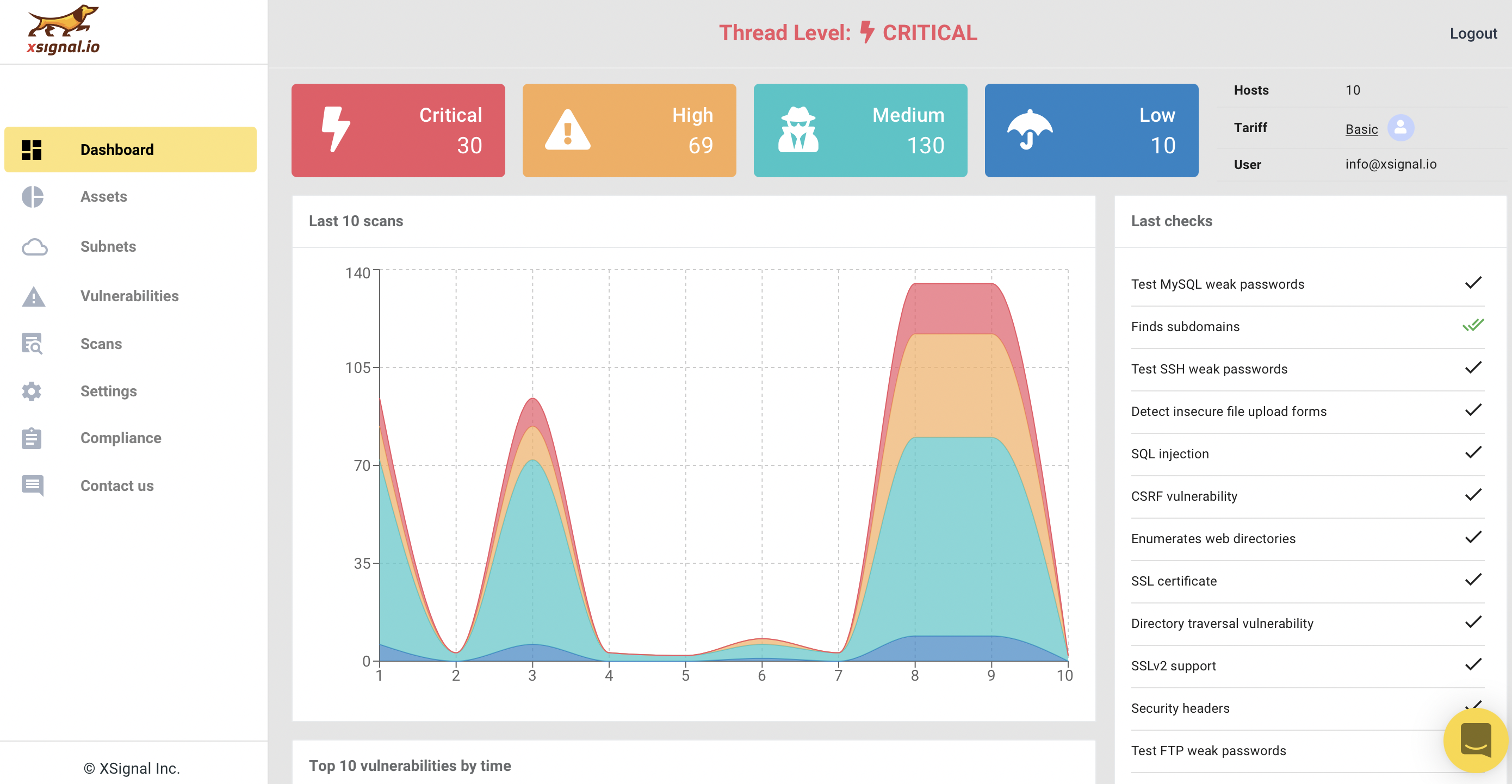The height and width of the screenshot is (784, 1512).
Task: Click the umbrella icon on Low card
Action: tap(1030, 130)
